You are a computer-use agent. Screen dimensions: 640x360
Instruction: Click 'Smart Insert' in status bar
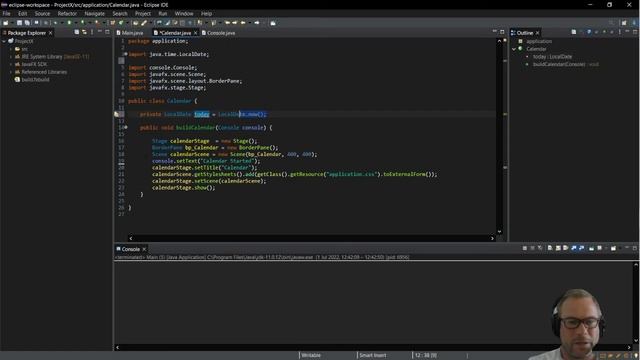coord(372,355)
